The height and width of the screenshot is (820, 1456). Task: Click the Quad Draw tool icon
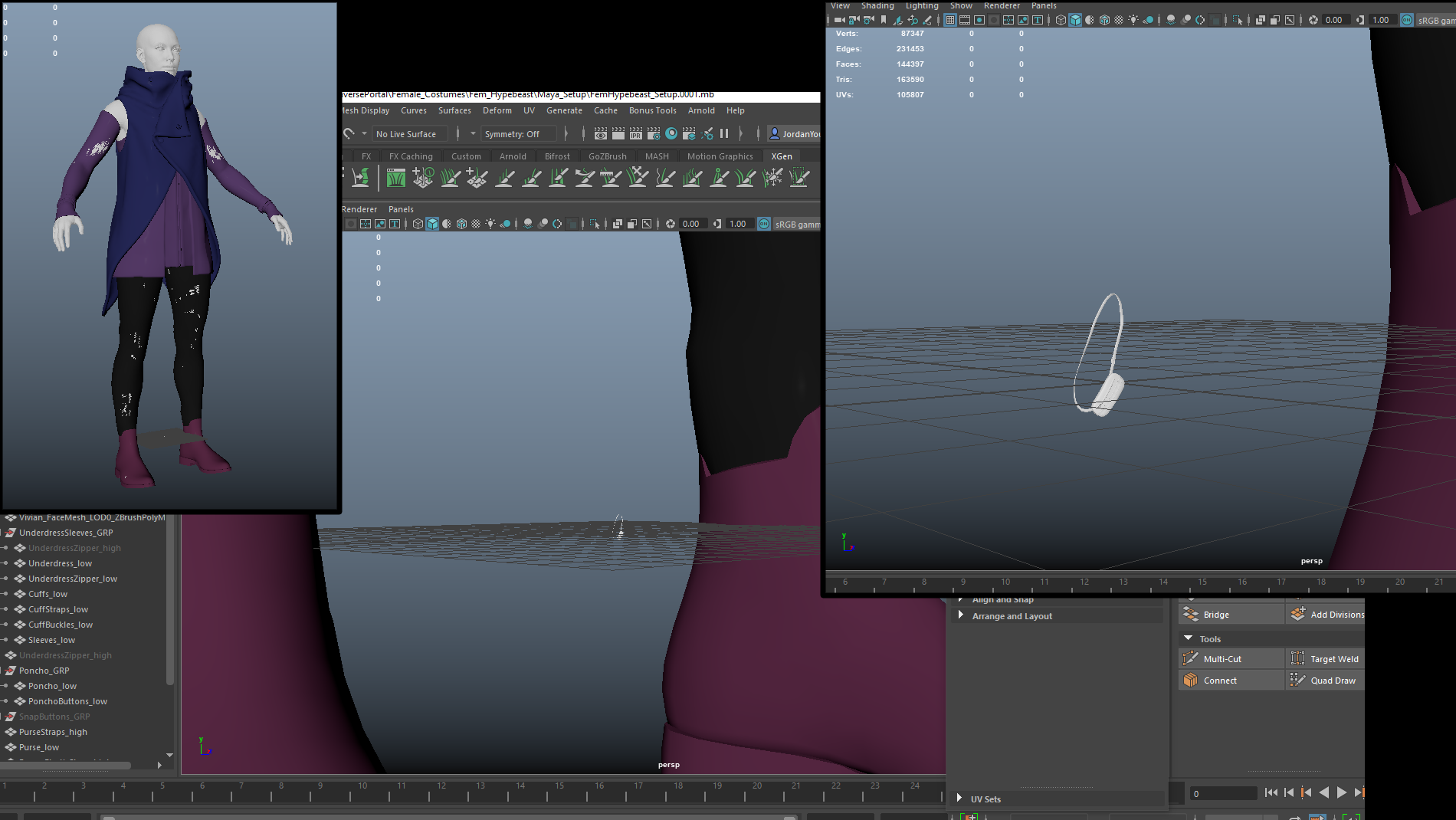click(x=1297, y=680)
